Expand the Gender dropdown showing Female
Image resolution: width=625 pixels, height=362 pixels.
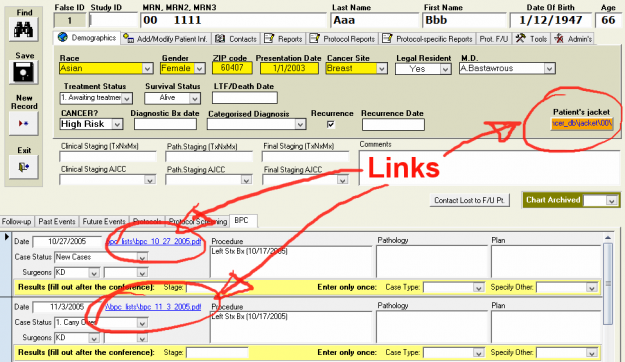point(199,69)
